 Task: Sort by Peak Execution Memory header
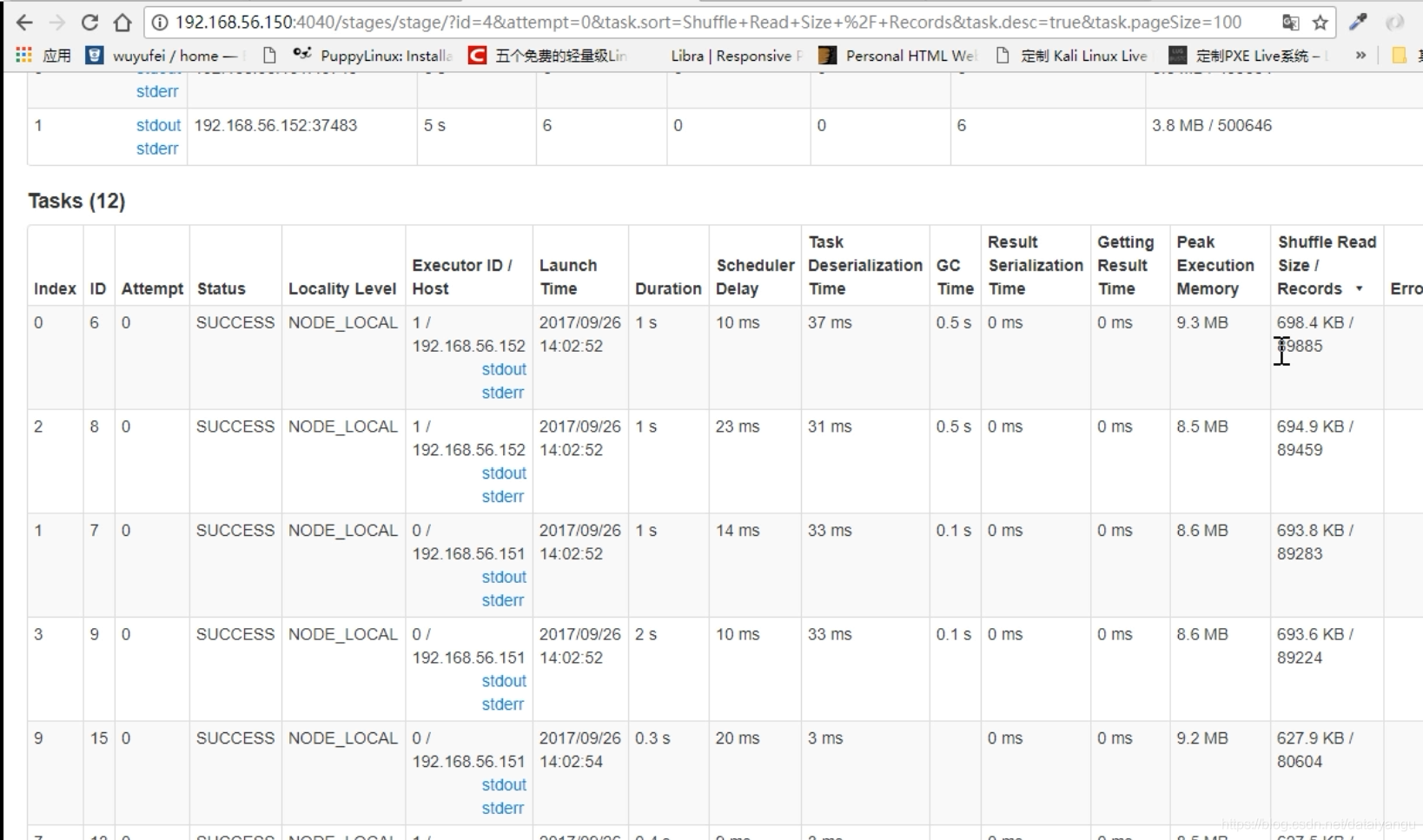coord(1215,265)
